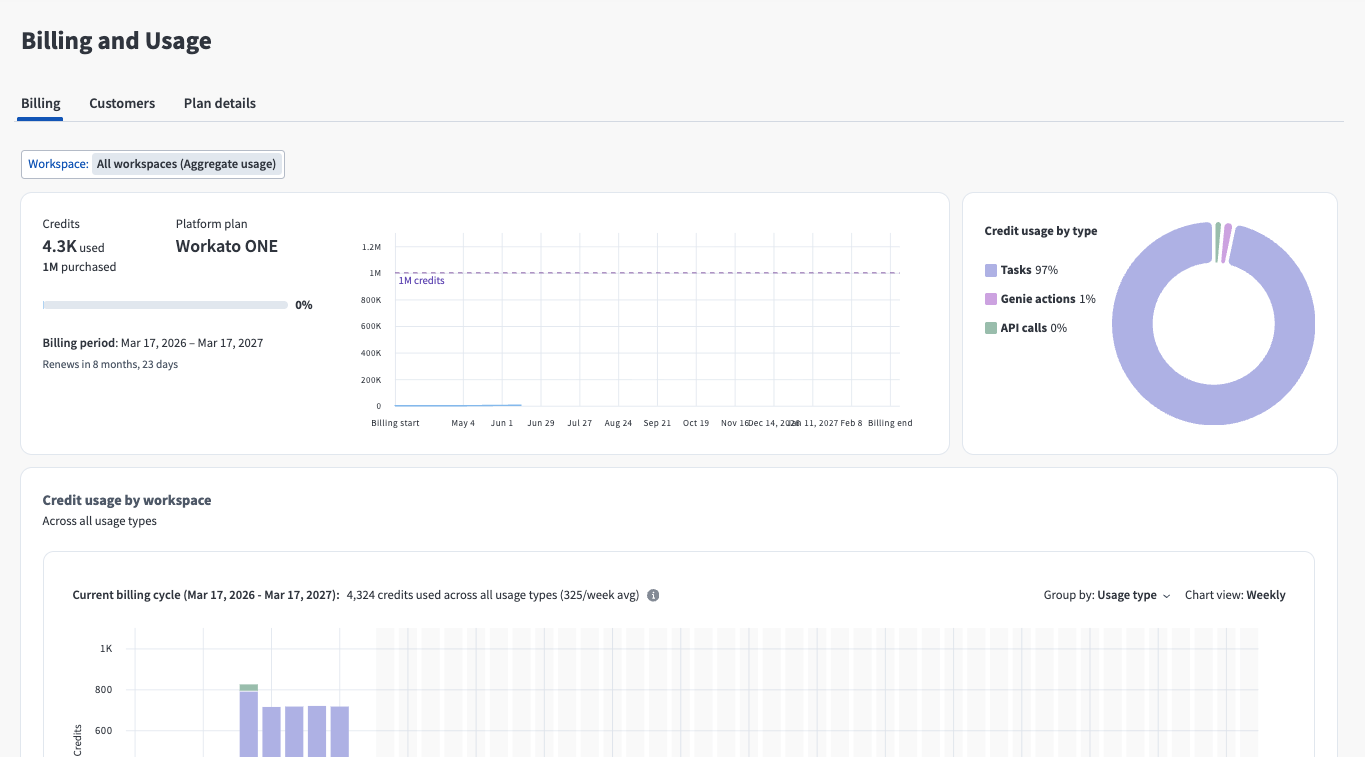This screenshot has height=757, width=1365.
Task: Open the Workspace filter selector
Action: [x=153, y=164]
